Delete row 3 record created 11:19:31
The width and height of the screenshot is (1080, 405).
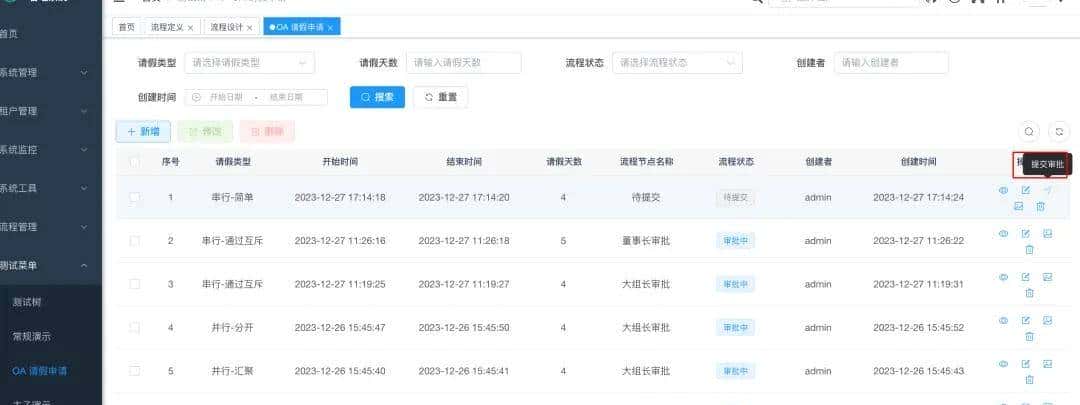(x=1029, y=293)
